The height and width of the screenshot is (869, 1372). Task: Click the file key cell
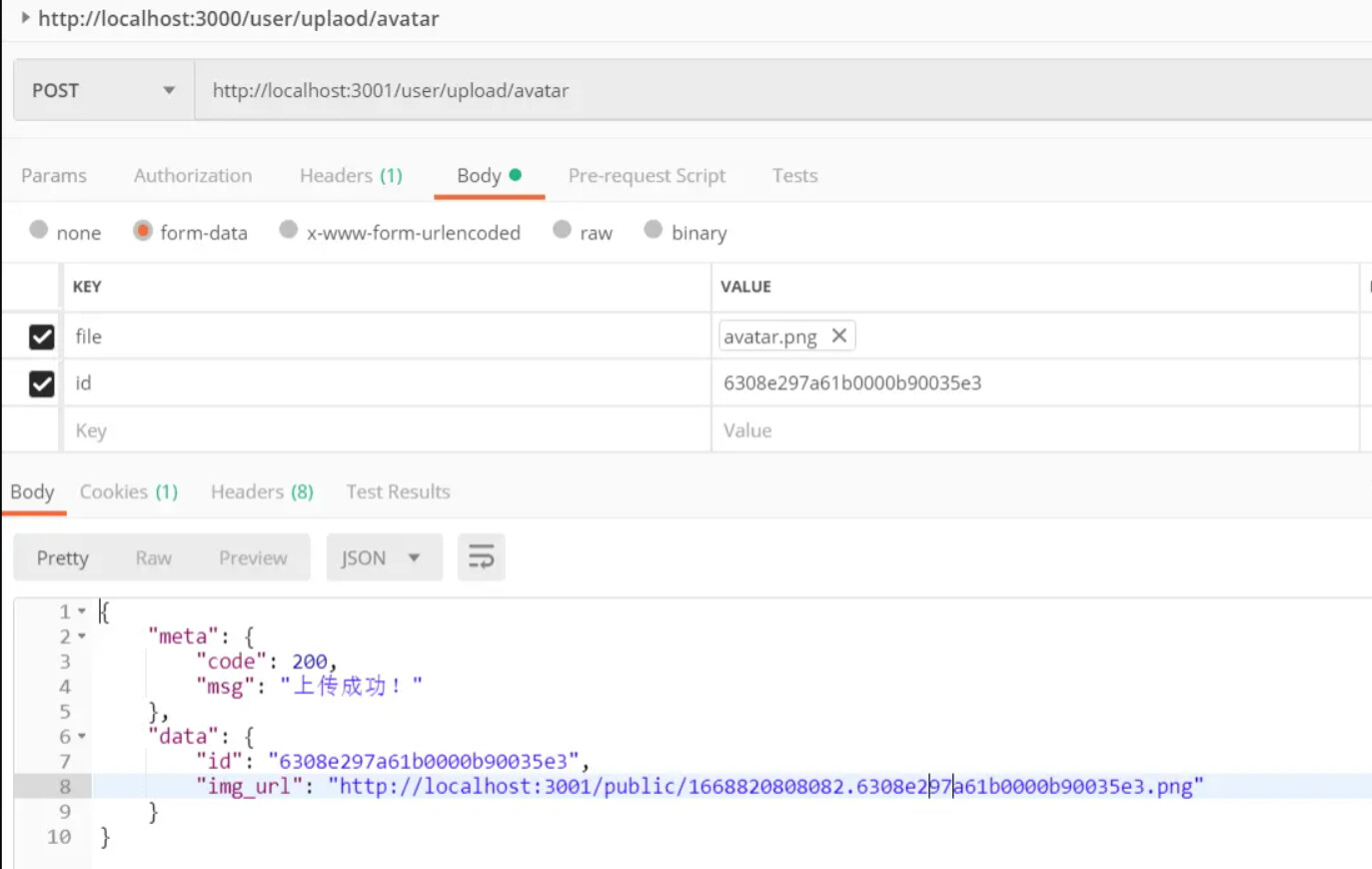pyautogui.click(x=387, y=337)
